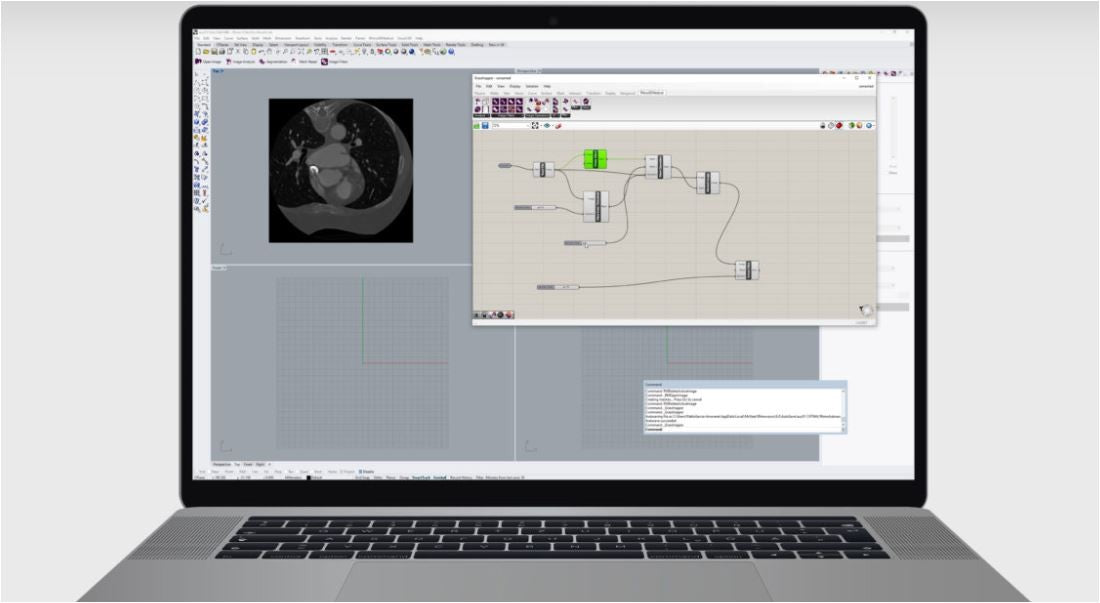1100x603 pixels.
Task: Click the Command window vertical scrollbar
Action: click(x=844, y=409)
